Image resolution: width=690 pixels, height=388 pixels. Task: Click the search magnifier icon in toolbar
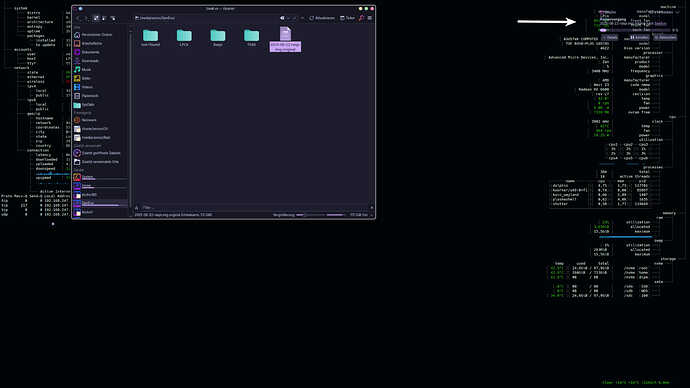361,18
